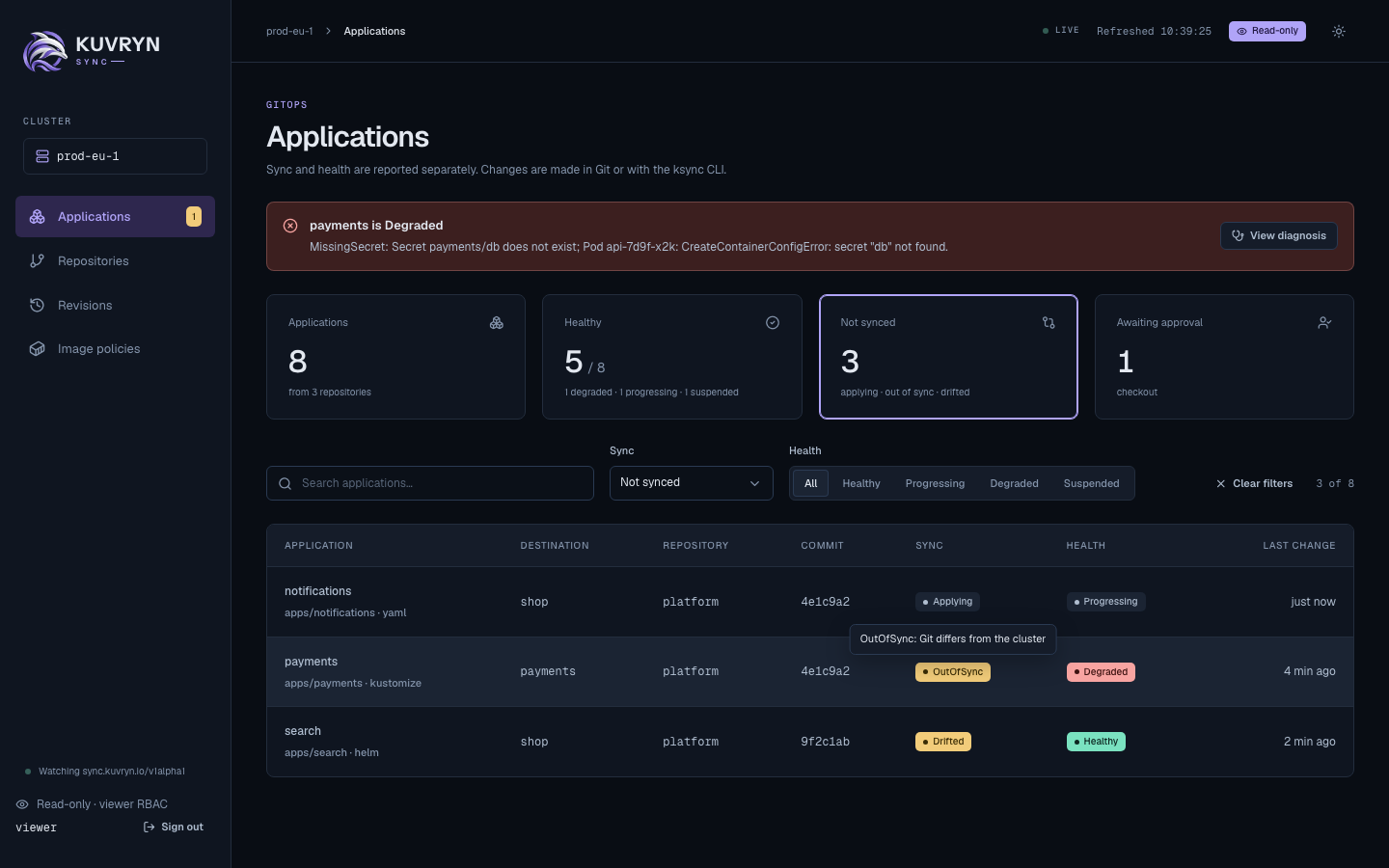Click the Applications breadcrumb
The height and width of the screenshot is (868, 1389).
[374, 31]
